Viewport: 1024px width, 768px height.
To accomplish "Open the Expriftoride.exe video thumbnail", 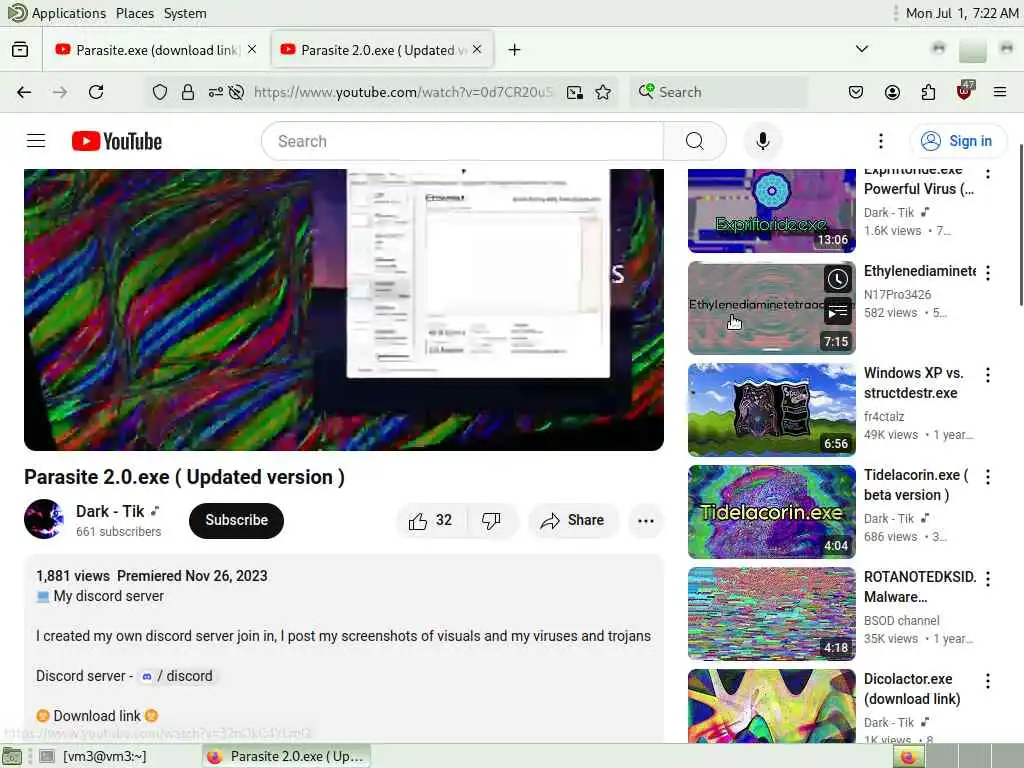I will click(771, 210).
